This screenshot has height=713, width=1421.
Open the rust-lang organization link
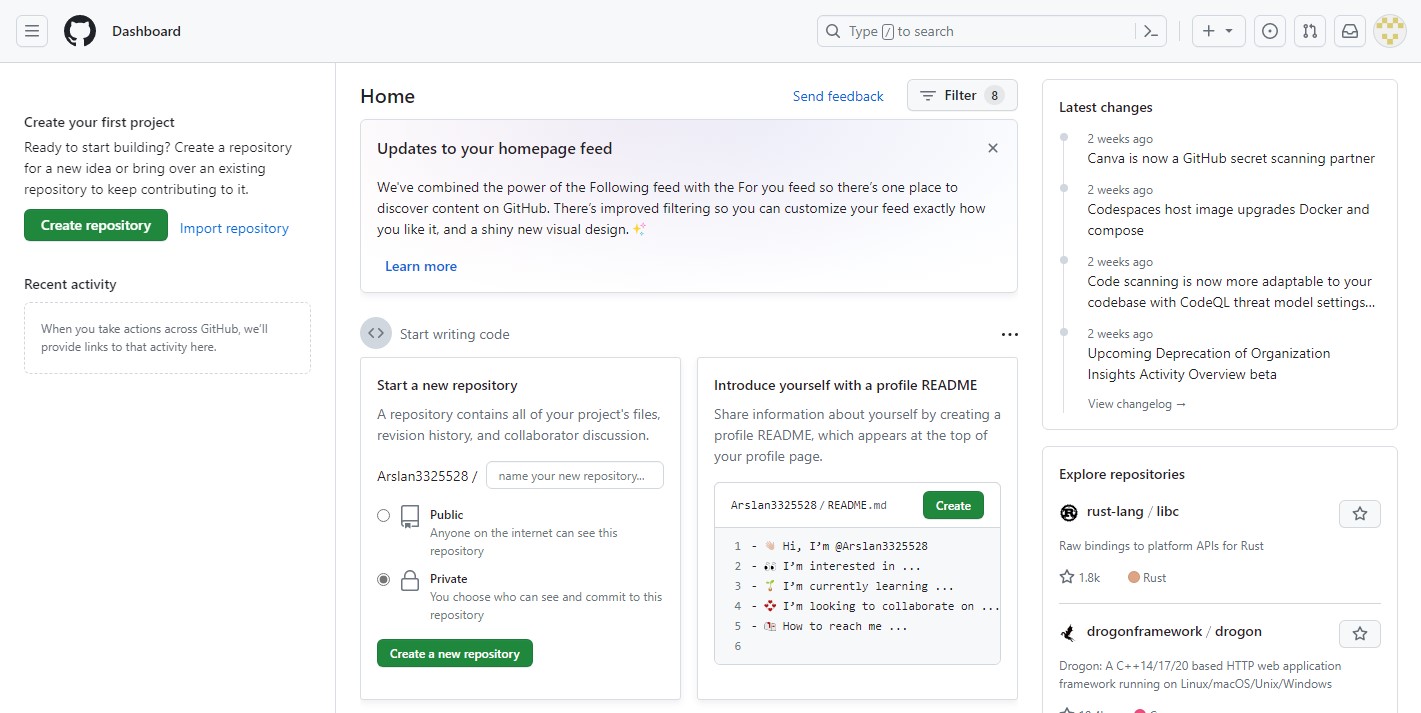1115,511
